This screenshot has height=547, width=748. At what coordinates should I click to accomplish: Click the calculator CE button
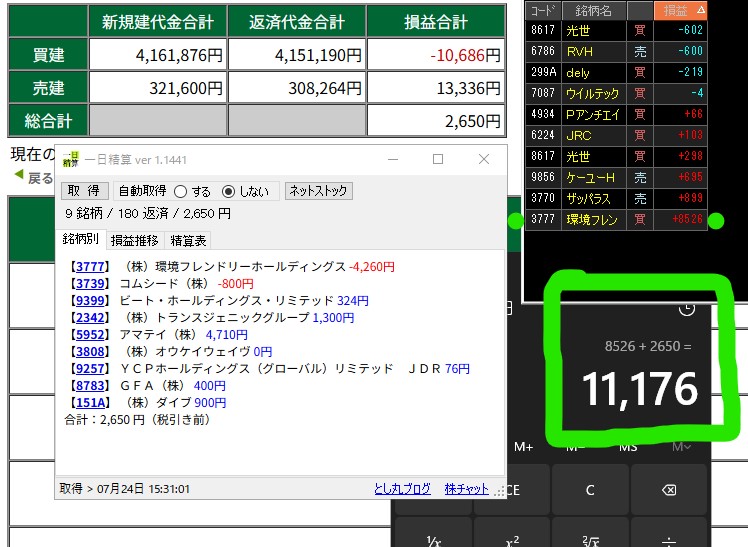pyautogui.click(x=513, y=490)
